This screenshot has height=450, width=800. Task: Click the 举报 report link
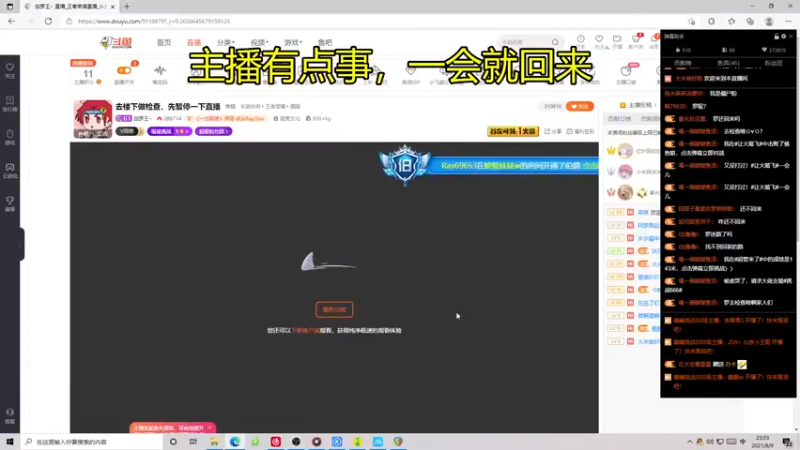point(231,107)
